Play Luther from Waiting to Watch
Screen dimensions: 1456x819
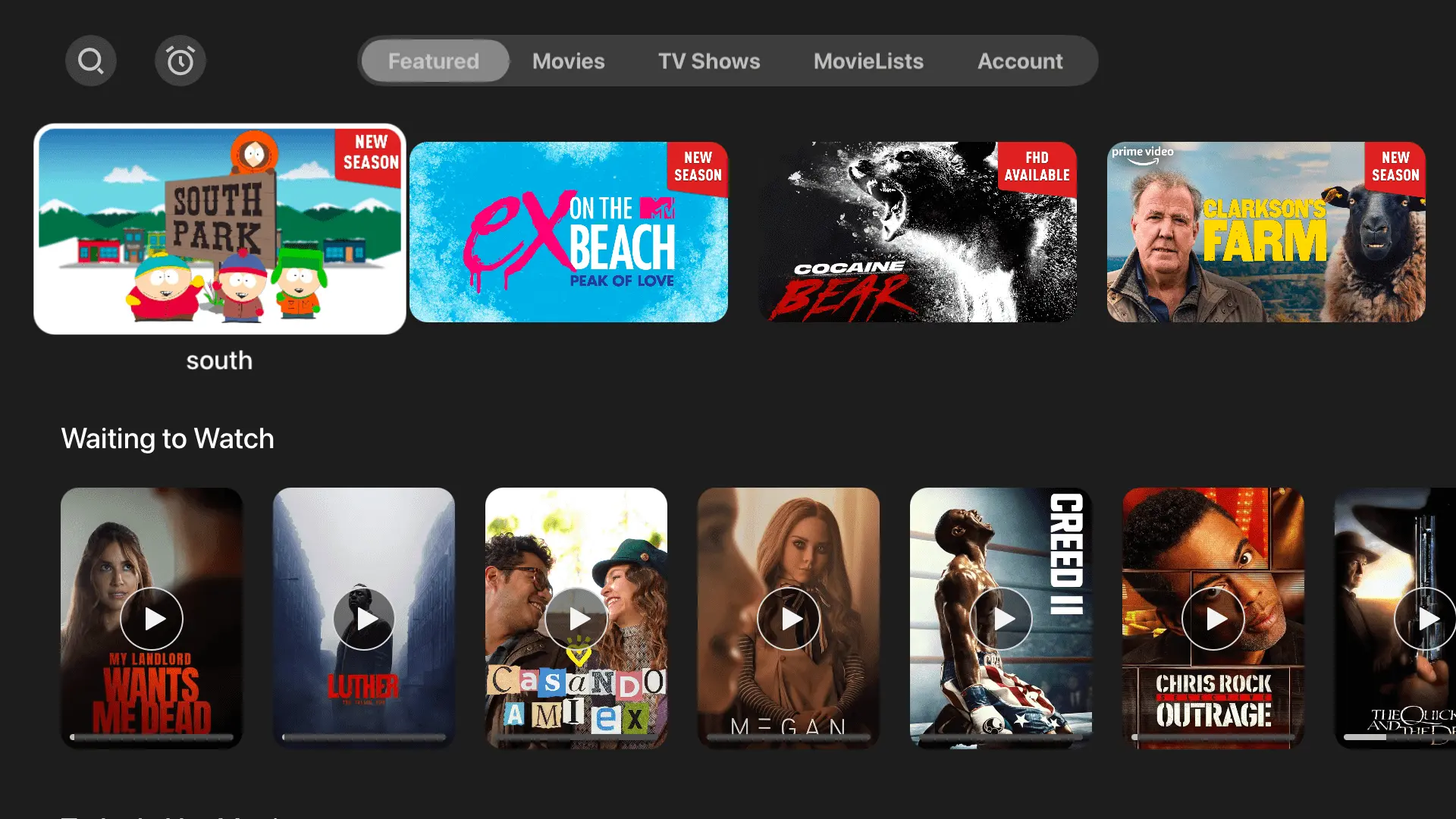point(363,618)
